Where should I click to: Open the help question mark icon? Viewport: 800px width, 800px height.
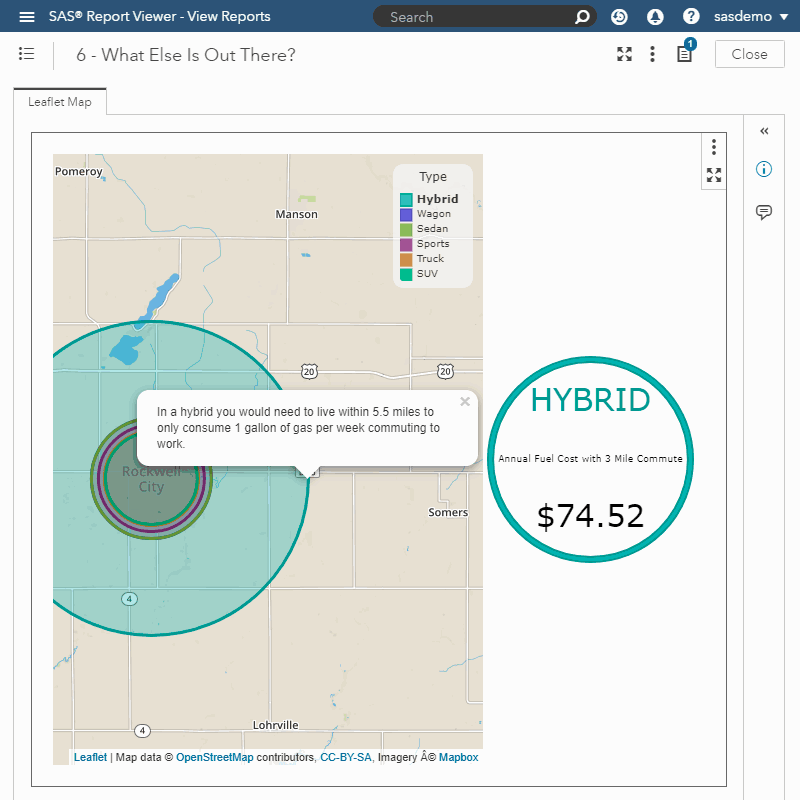691,17
